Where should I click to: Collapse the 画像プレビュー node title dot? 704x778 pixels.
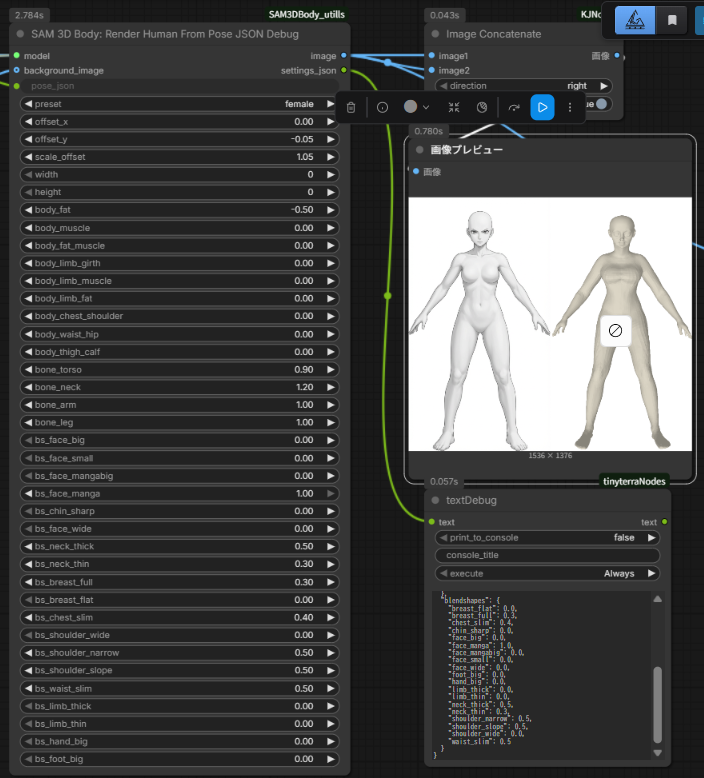coord(420,149)
